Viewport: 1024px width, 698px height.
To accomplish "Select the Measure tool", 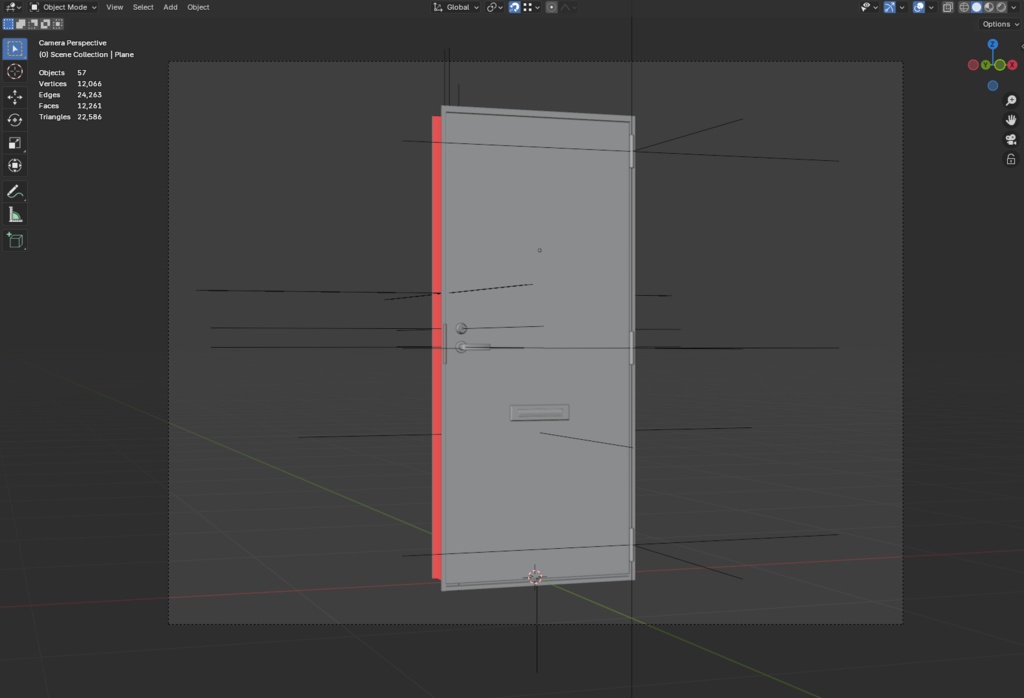I will [14, 215].
